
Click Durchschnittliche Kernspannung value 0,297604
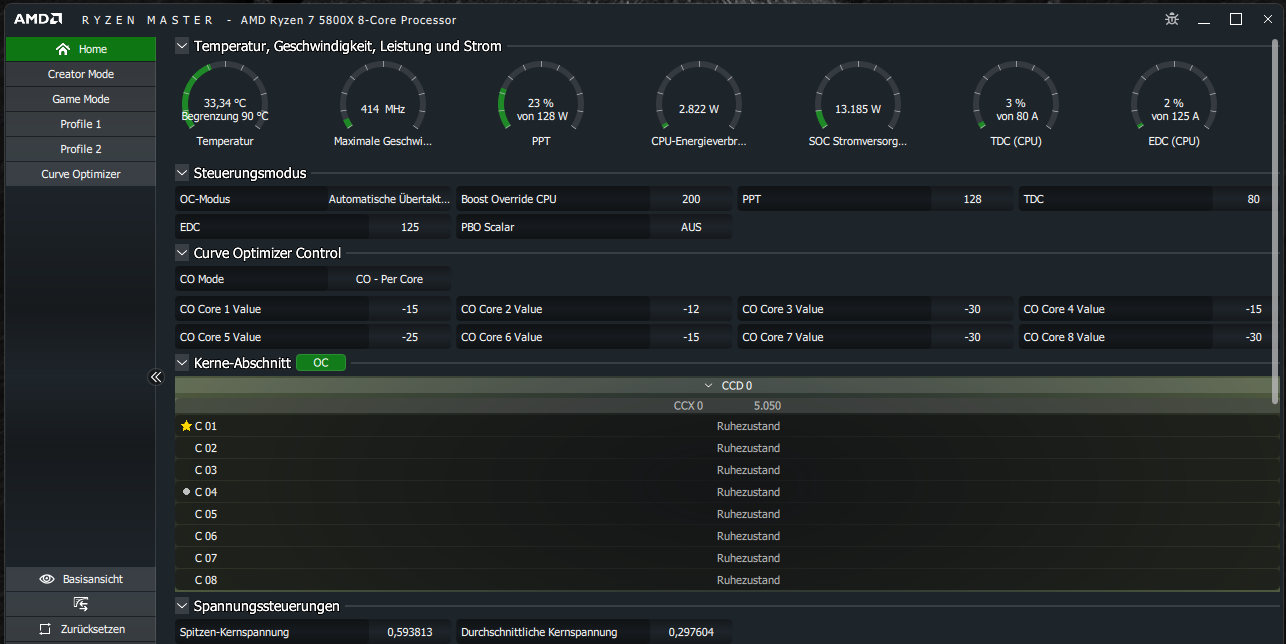[x=691, y=632]
